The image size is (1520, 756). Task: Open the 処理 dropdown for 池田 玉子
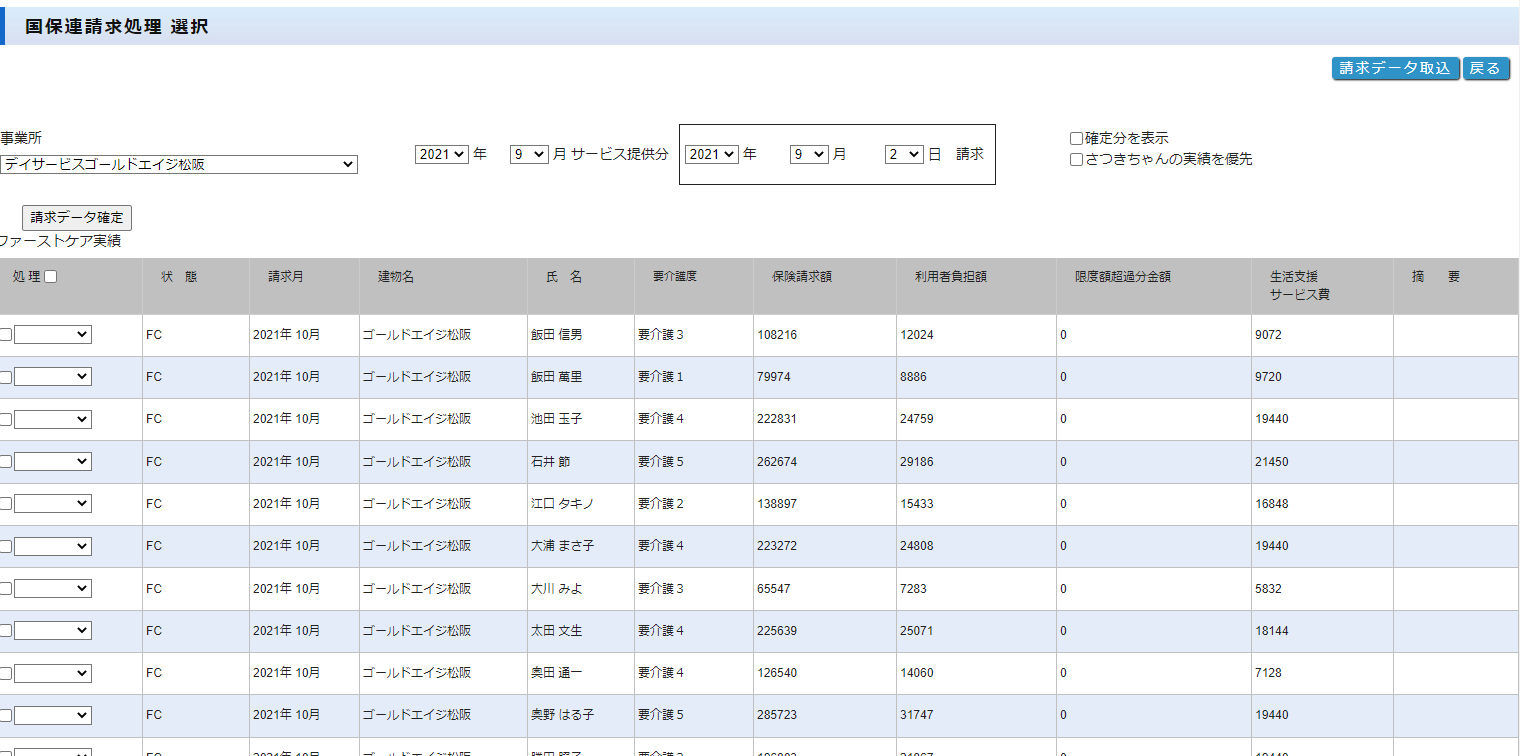coord(53,419)
